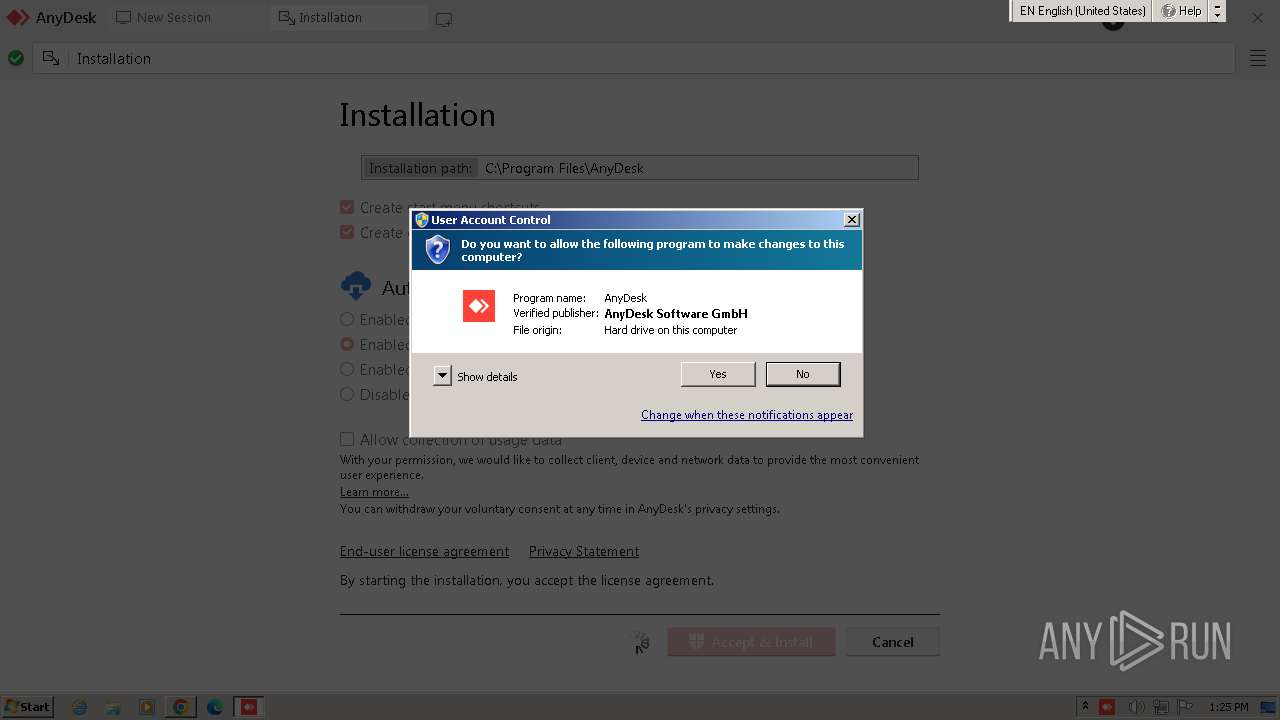The height and width of the screenshot is (720, 1280).
Task: Click Yes in User Account Control dialog
Action: click(718, 374)
